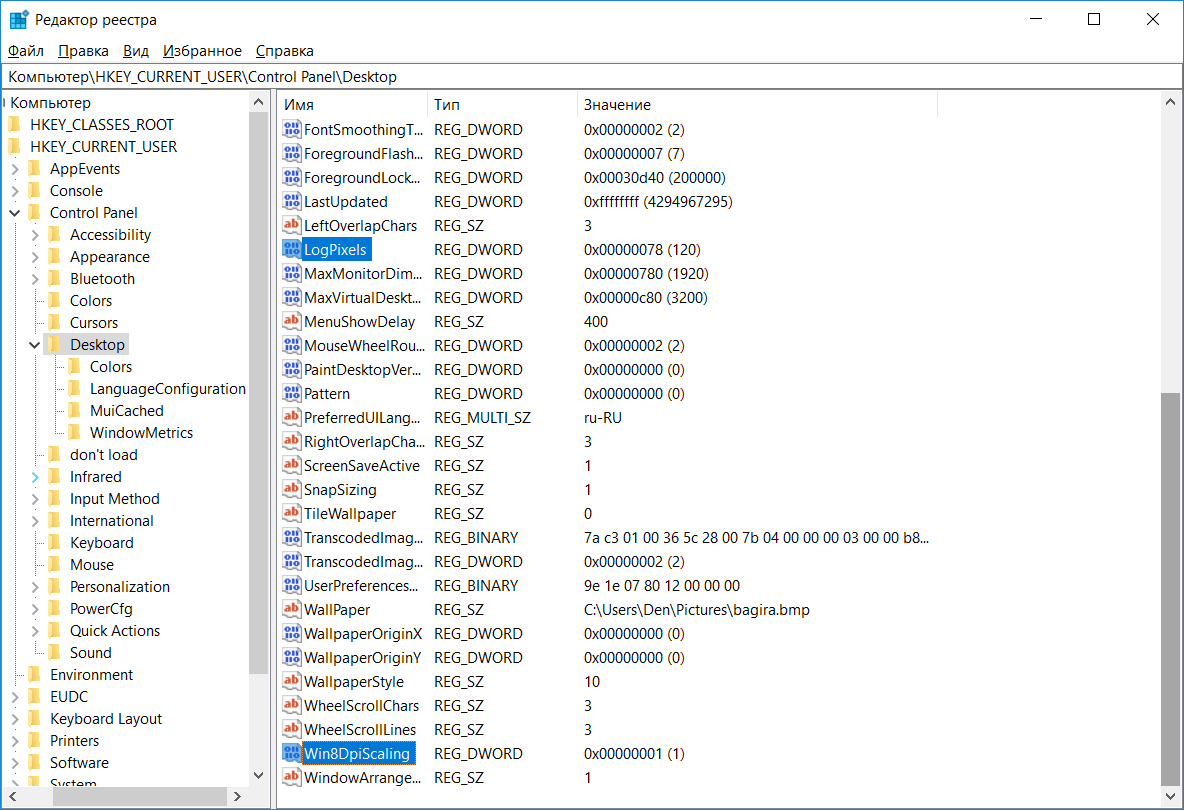This screenshot has width=1184, height=810.
Task: Open the Вид menu
Action: [136, 51]
